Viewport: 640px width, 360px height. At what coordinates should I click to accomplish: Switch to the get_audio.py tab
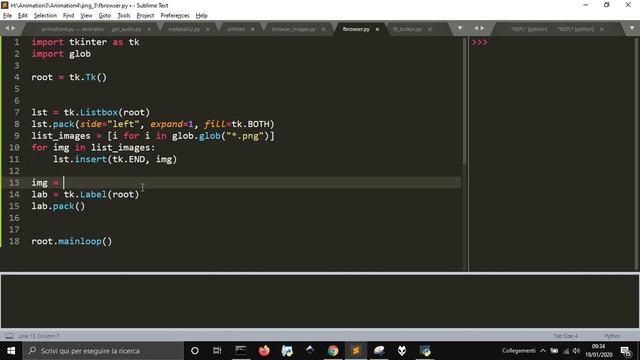pos(126,29)
